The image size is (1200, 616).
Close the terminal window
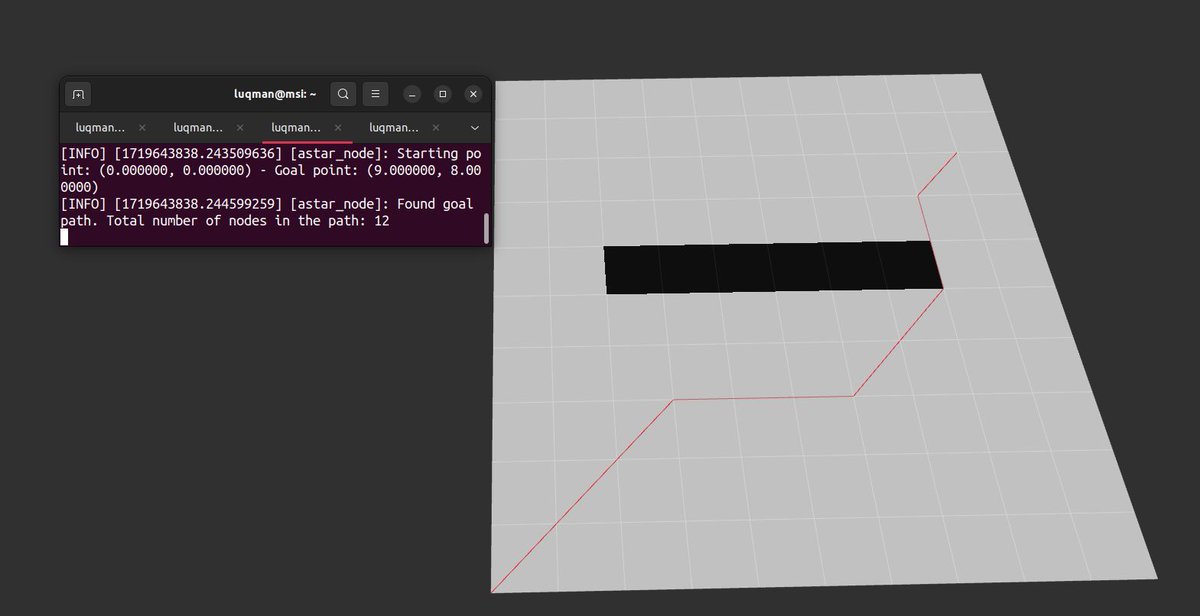pos(474,94)
